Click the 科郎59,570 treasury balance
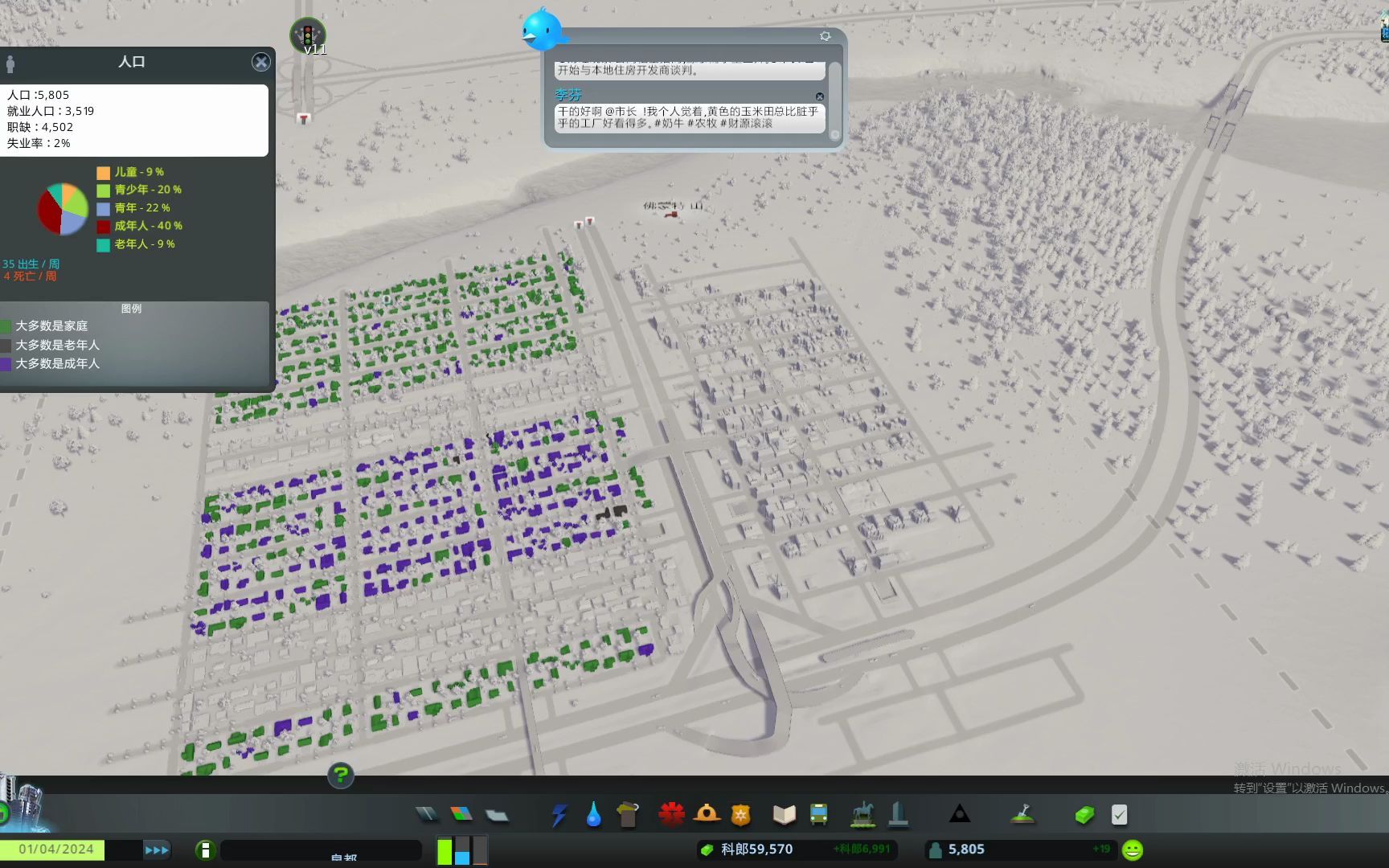This screenshot has width=1389, height=868. click(756, 850)
